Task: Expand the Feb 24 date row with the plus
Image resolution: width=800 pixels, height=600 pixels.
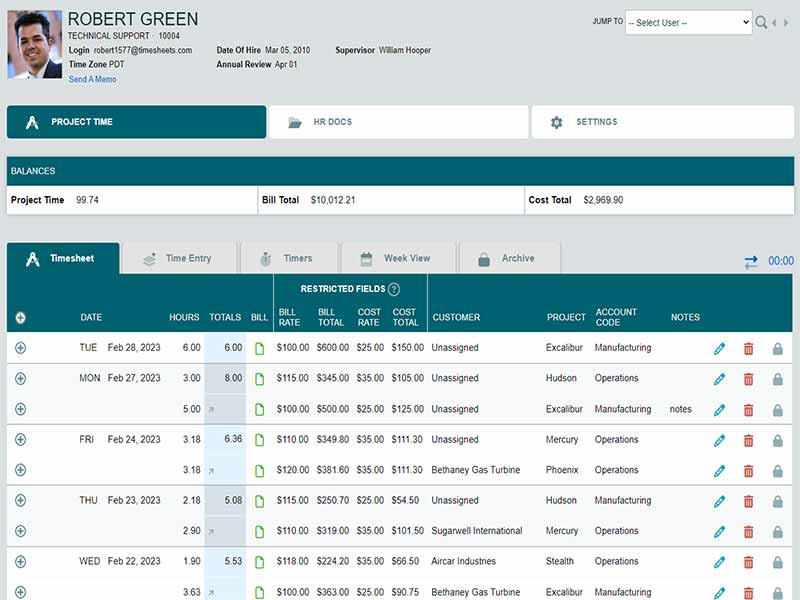Action: 22,439
